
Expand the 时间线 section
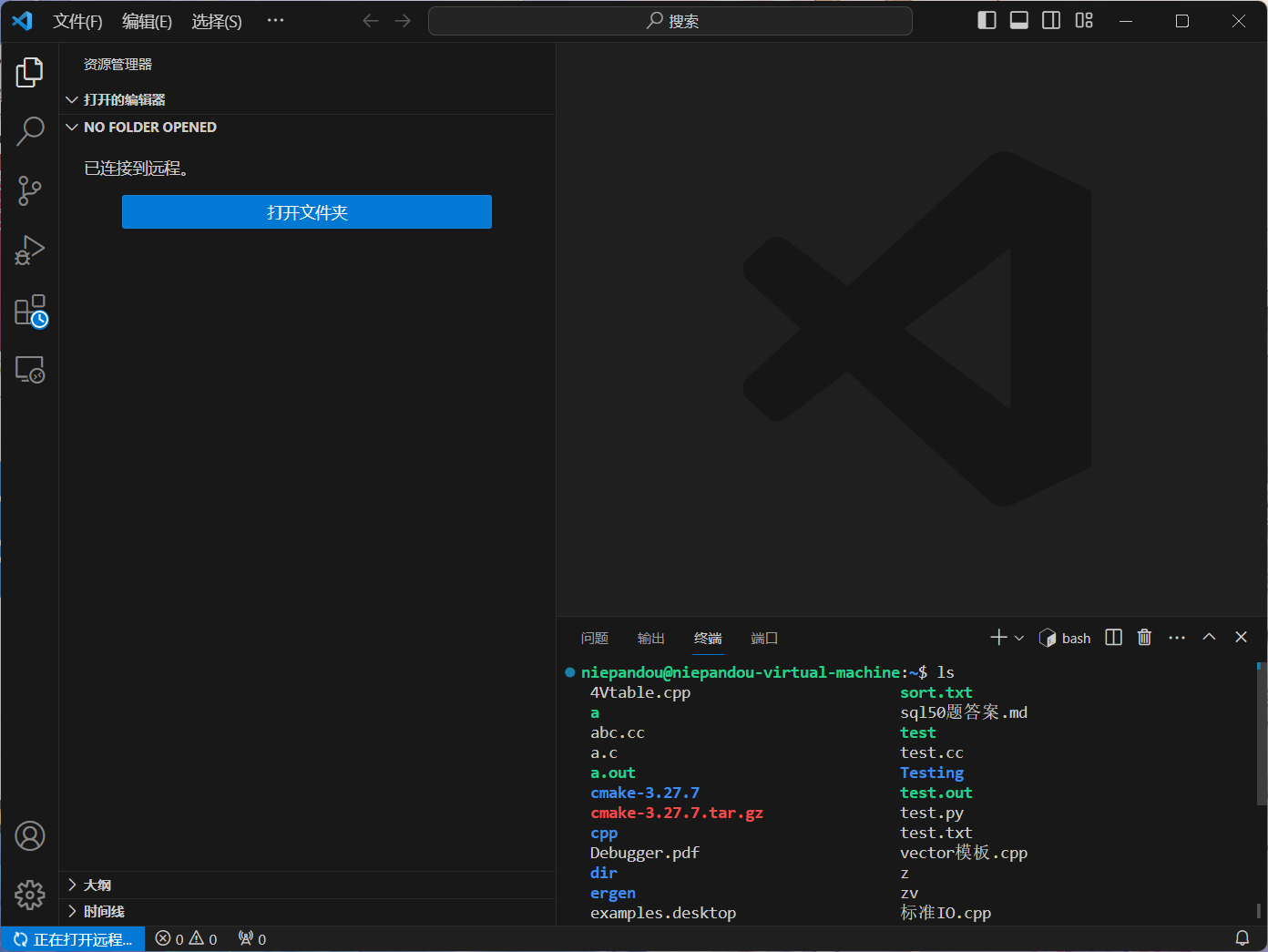(x=307, y=912)
